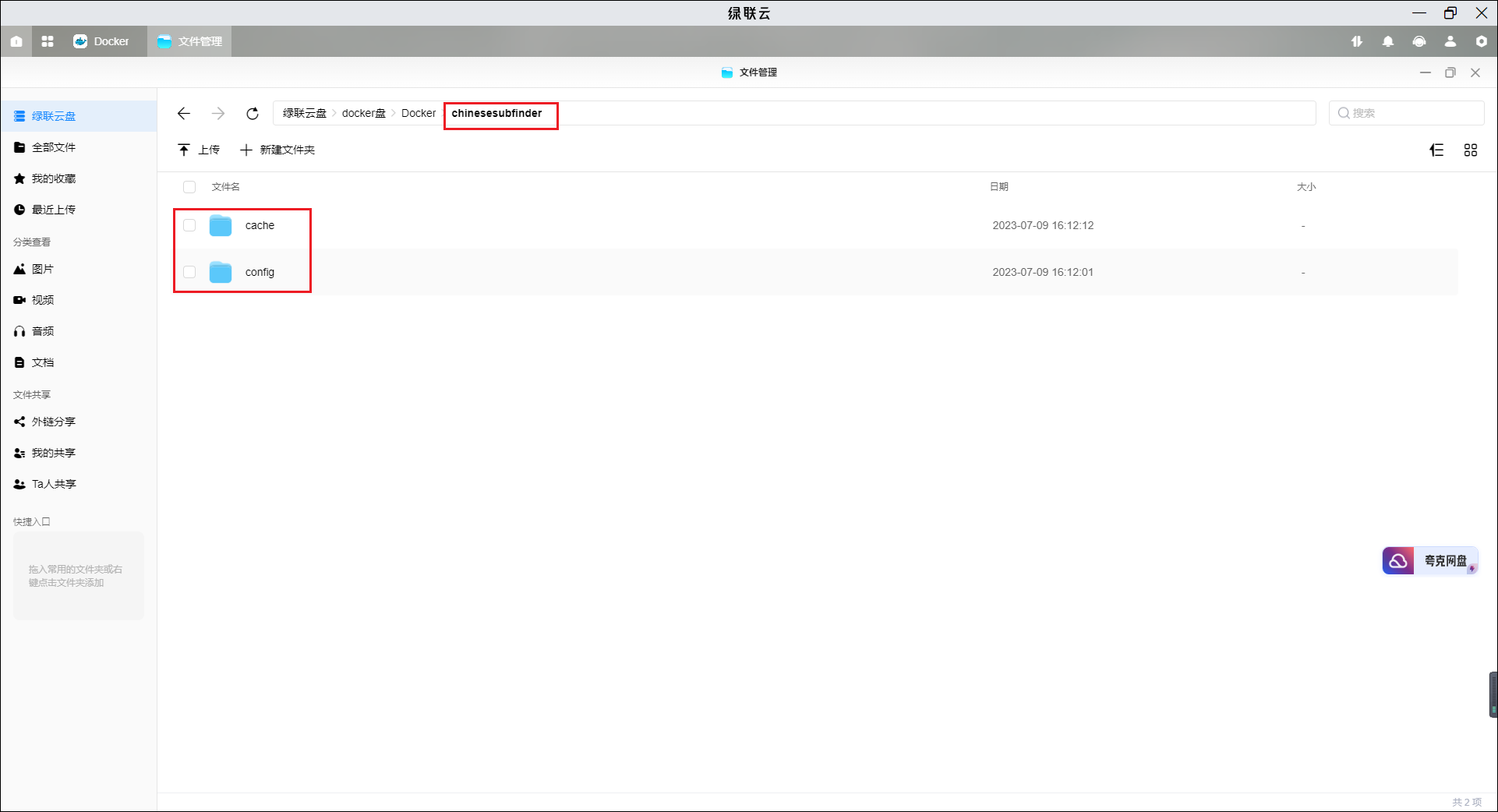Open 外链分享 in the sidebar
Screen dimensions: 1498x812
point(53,422)
